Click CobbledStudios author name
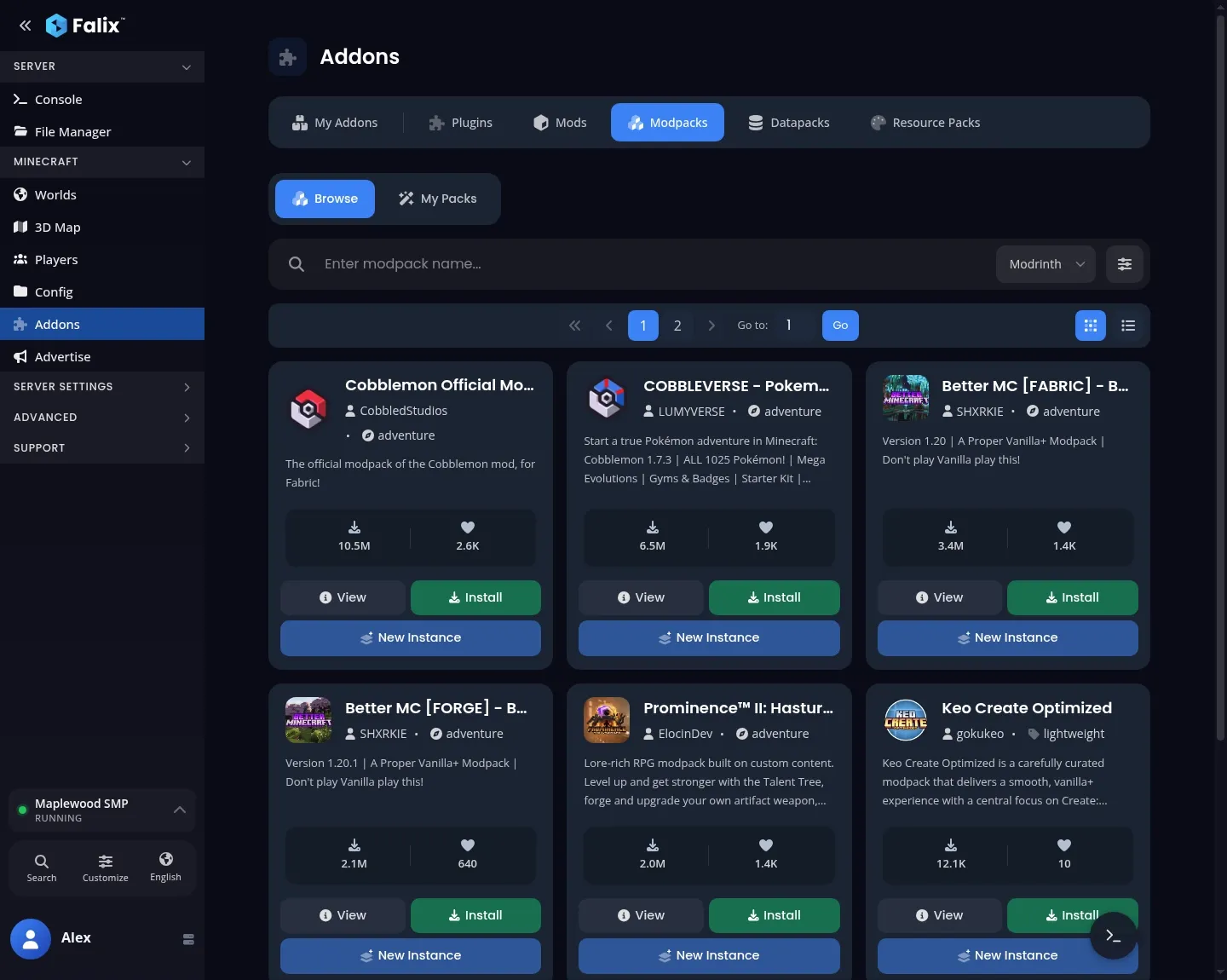 (404, 411)
